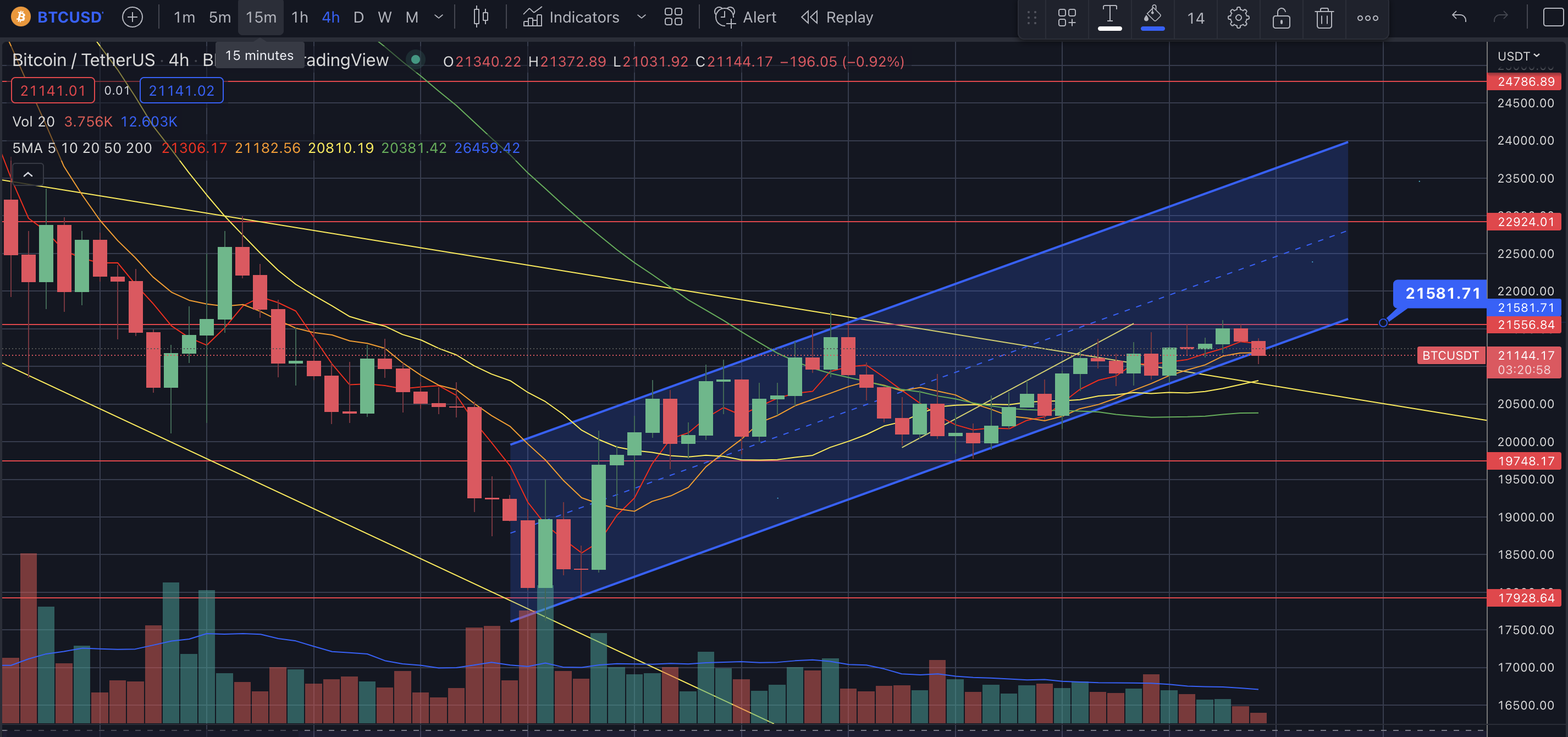Open the line color paint swatch
1568x737 pixels.
tap(1152, 17)
